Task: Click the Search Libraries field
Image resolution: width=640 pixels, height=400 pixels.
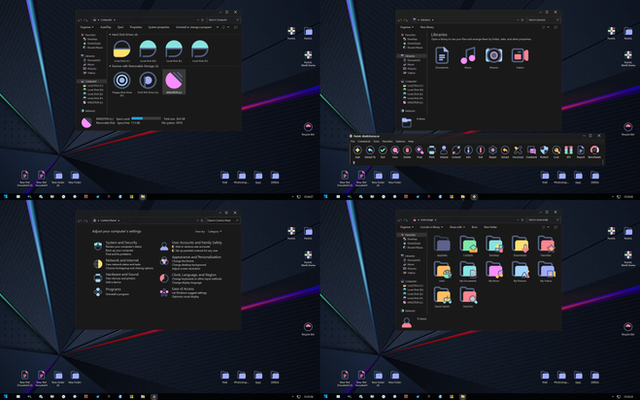Action: [x=543, y=20]
